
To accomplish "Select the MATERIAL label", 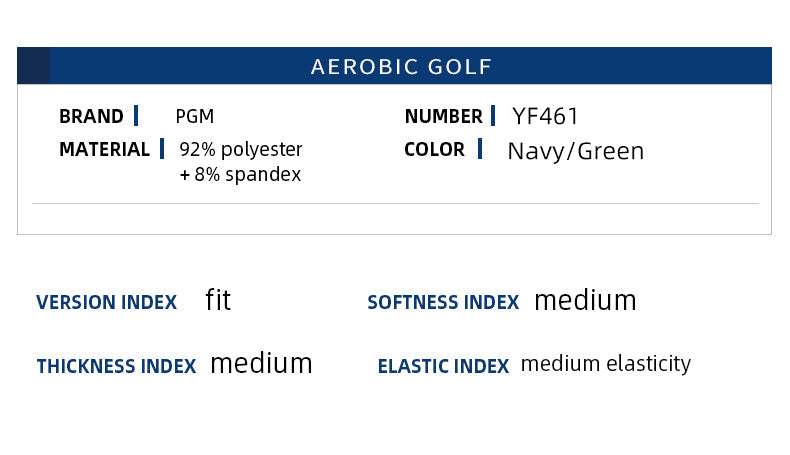I will pos(104,149).
